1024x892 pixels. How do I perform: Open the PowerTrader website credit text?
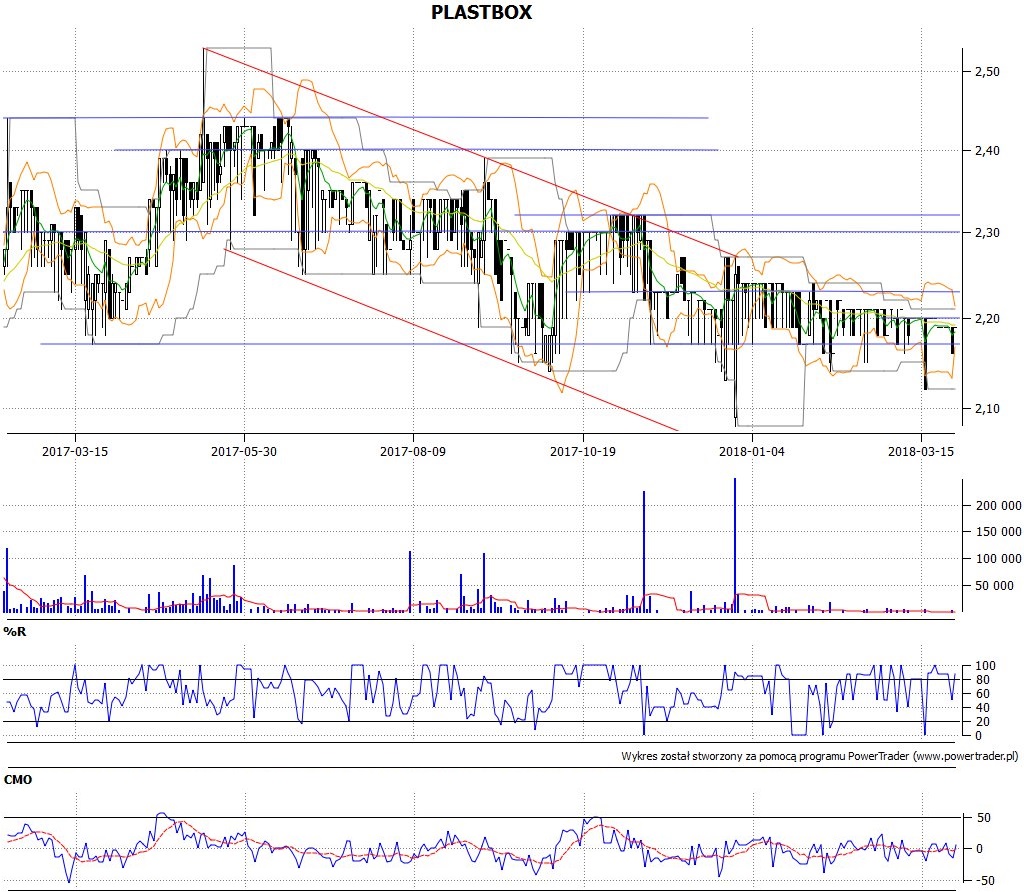(820, 756)
